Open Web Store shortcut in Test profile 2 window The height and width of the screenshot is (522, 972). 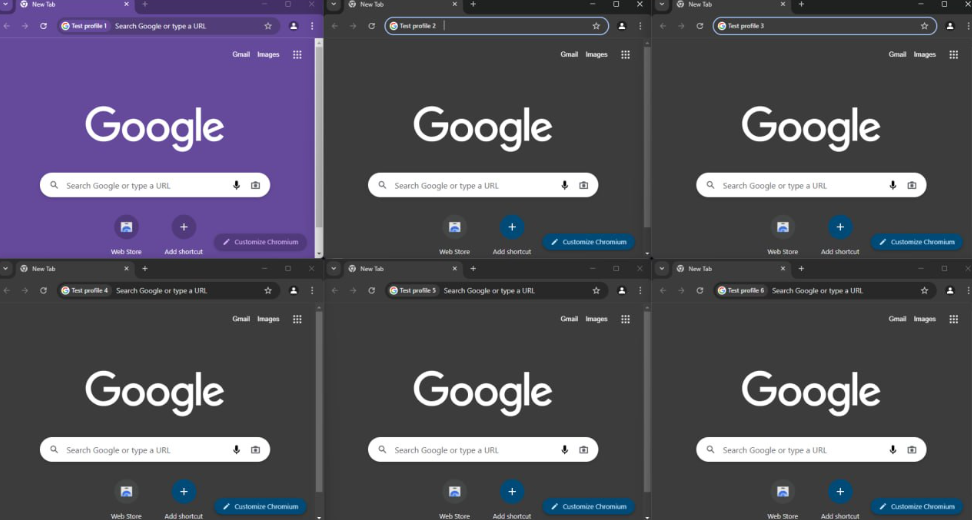coord(454,228)
